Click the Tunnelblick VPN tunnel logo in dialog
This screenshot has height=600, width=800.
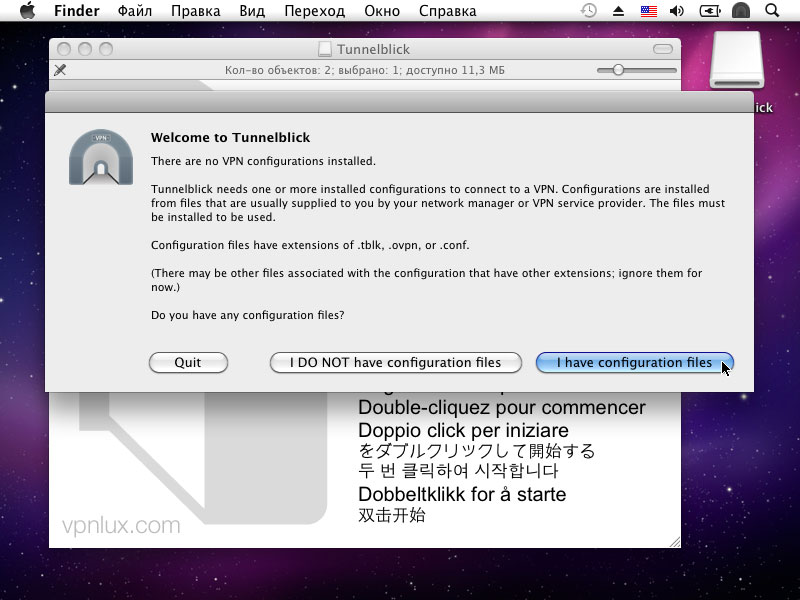click(x=101, y=157)
